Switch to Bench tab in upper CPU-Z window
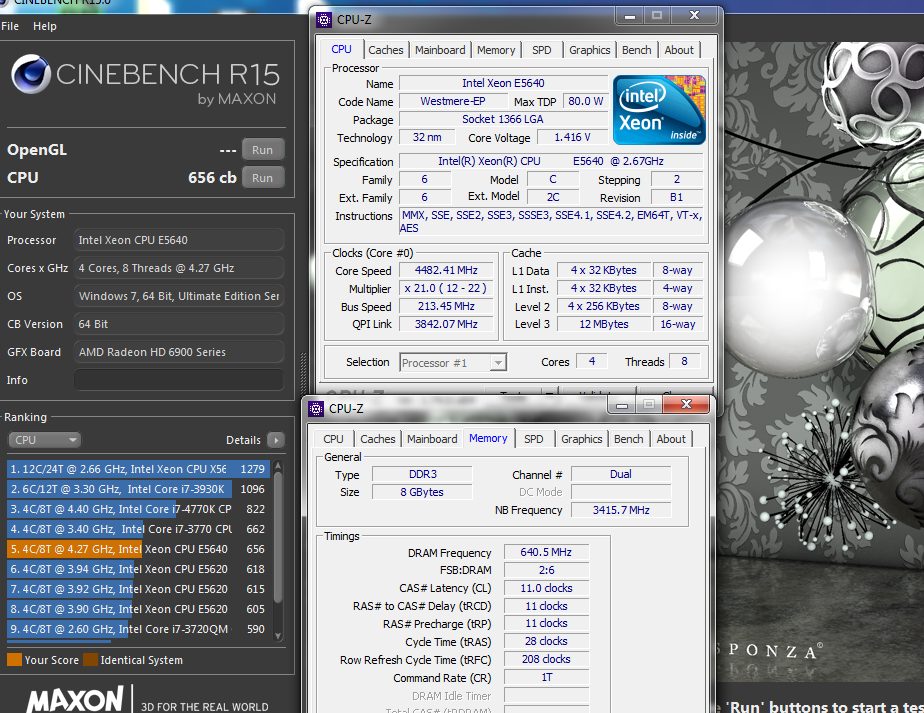Image resolution: width=924 pixels, height=713 pixels. coord(636,50)
